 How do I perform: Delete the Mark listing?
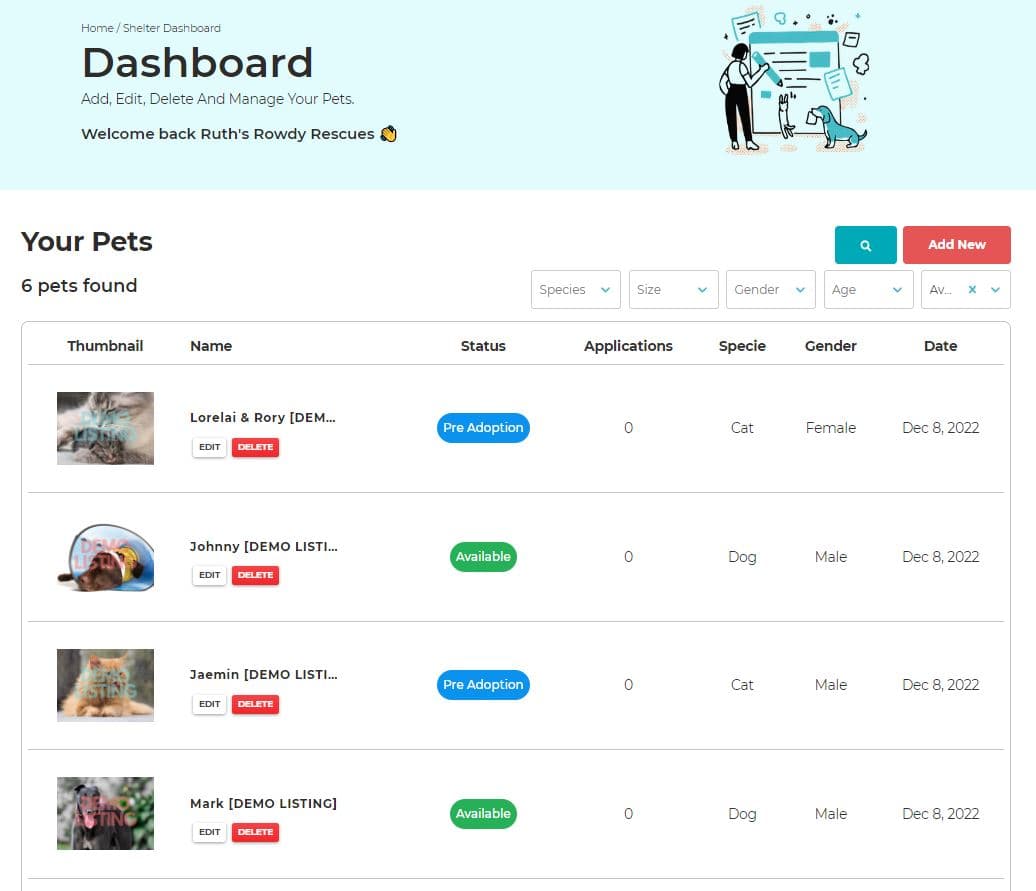click(255, 832)
